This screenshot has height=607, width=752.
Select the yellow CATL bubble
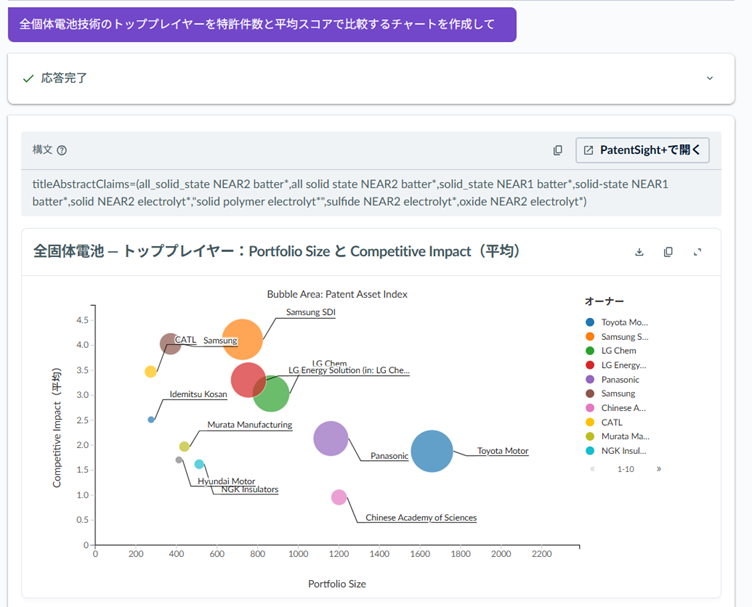[151, 372]
